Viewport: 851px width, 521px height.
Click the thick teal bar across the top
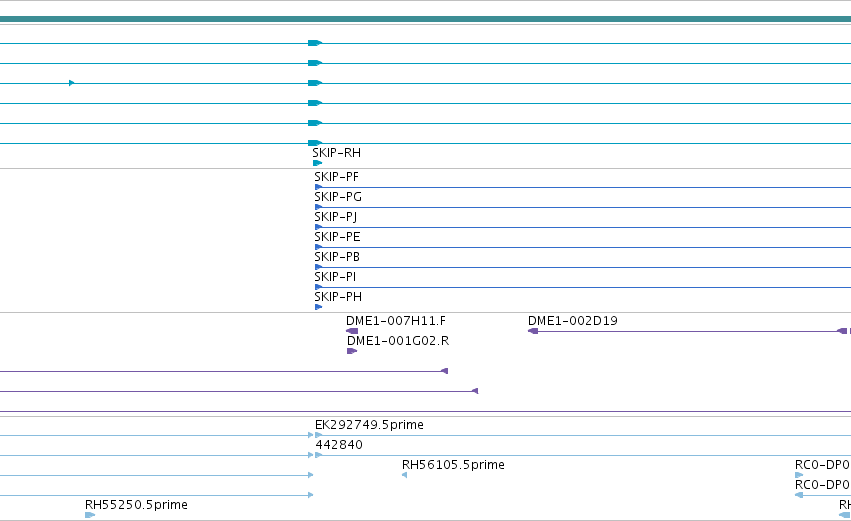426,19
